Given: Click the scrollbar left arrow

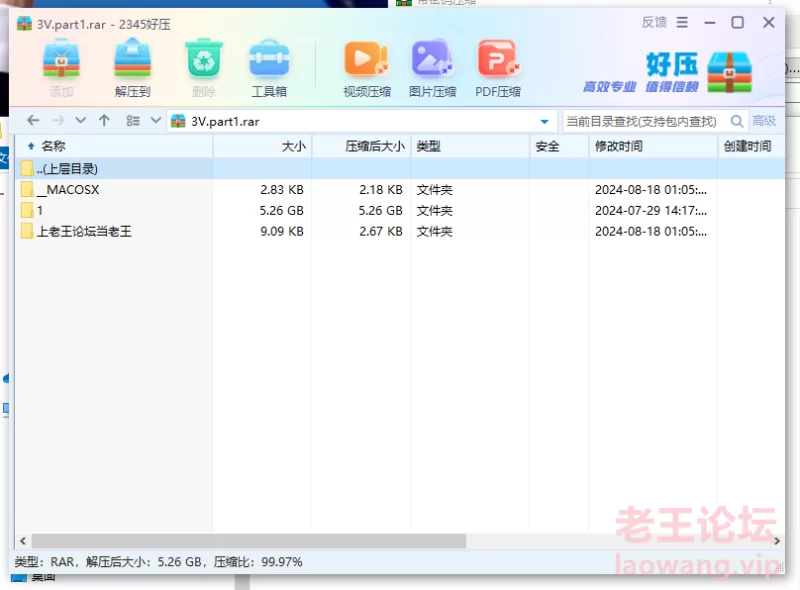Looking at the screenshot, I should (22, 540).
